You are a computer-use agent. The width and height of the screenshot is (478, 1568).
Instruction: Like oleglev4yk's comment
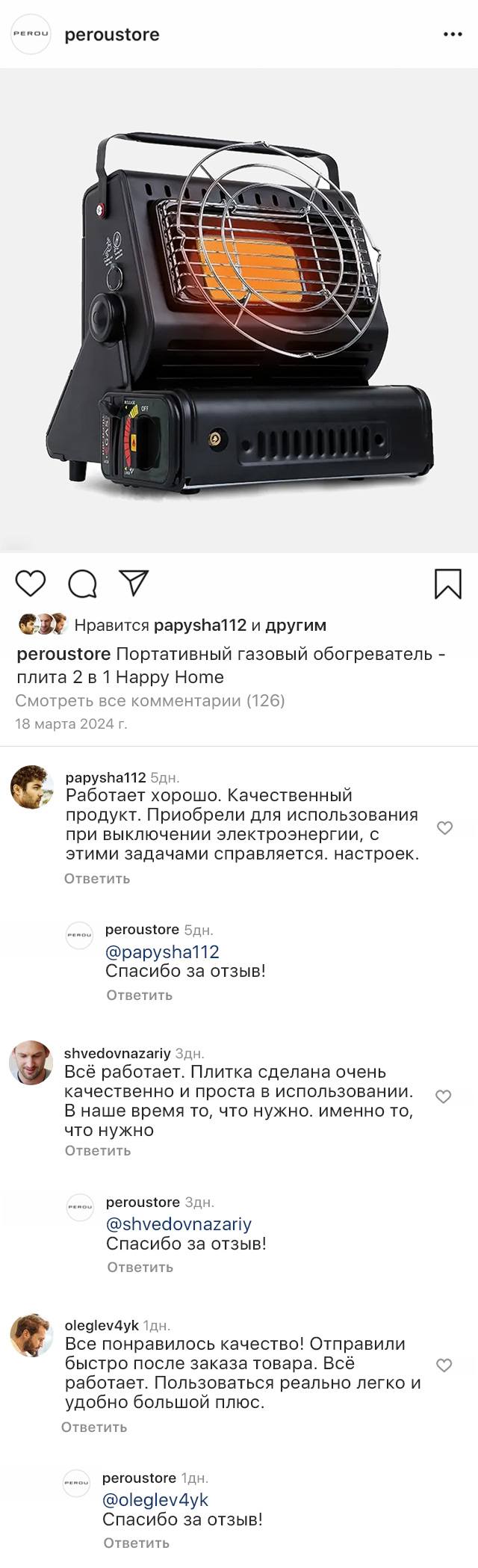point(444,1365)
